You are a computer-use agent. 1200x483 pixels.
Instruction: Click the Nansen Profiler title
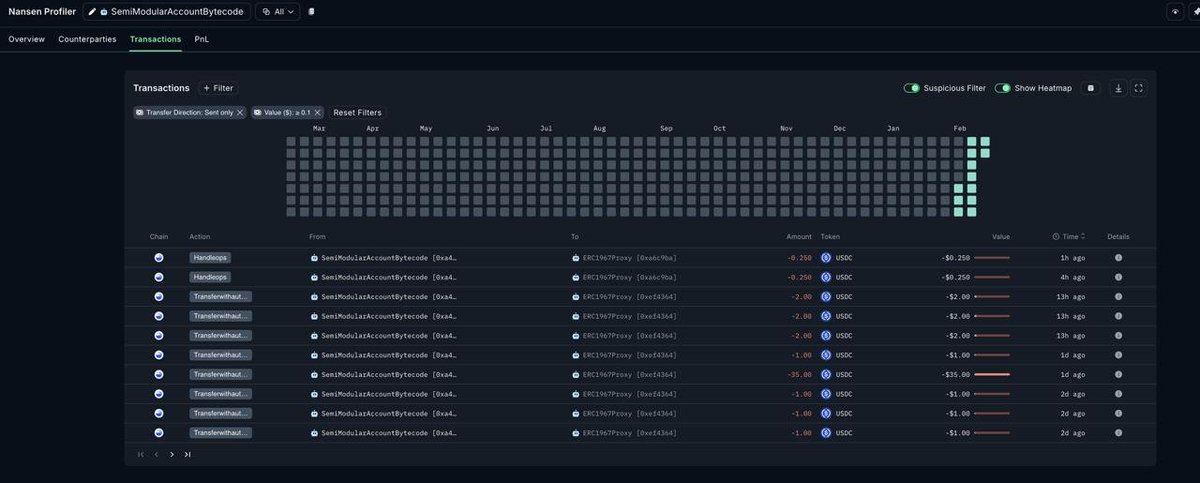42,12
